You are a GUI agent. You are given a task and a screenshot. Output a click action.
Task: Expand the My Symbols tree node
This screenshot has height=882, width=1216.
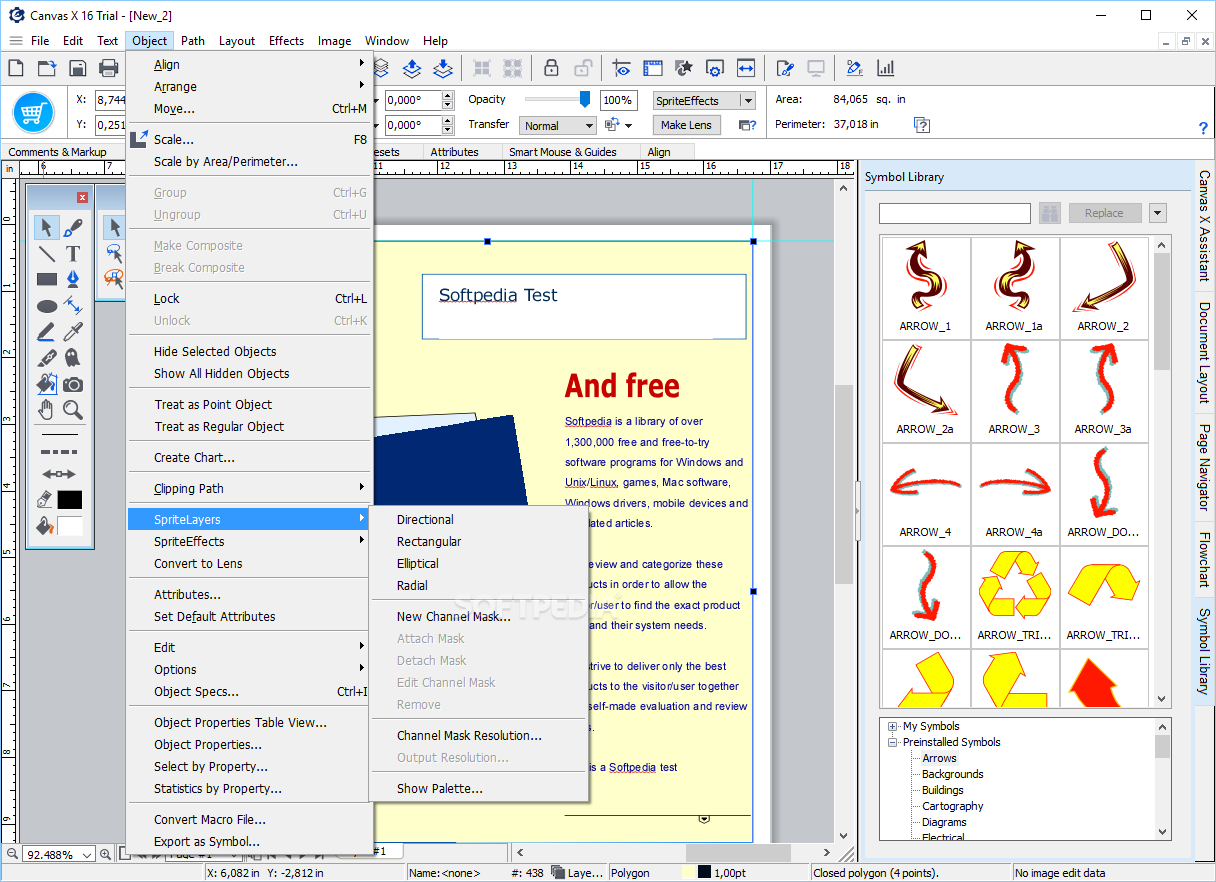(x=892, y=726)
